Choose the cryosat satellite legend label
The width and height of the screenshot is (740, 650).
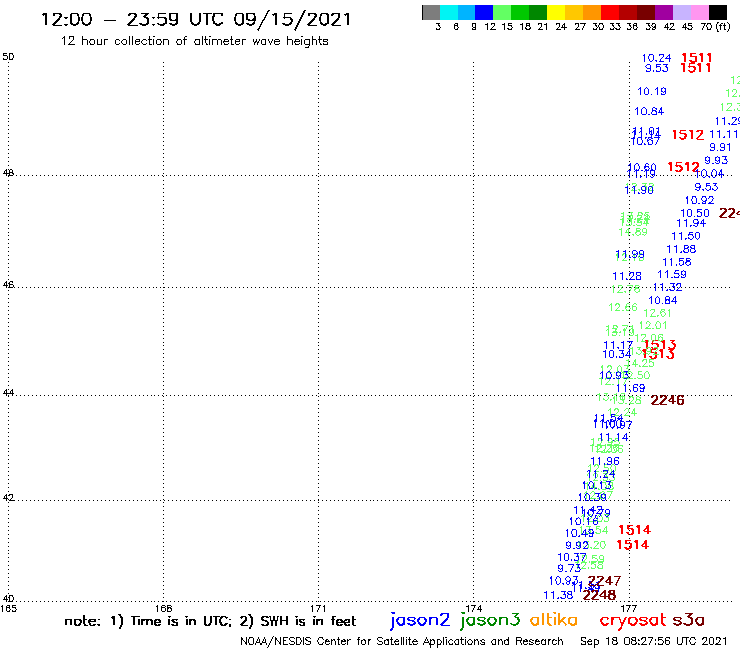(632, 621)
